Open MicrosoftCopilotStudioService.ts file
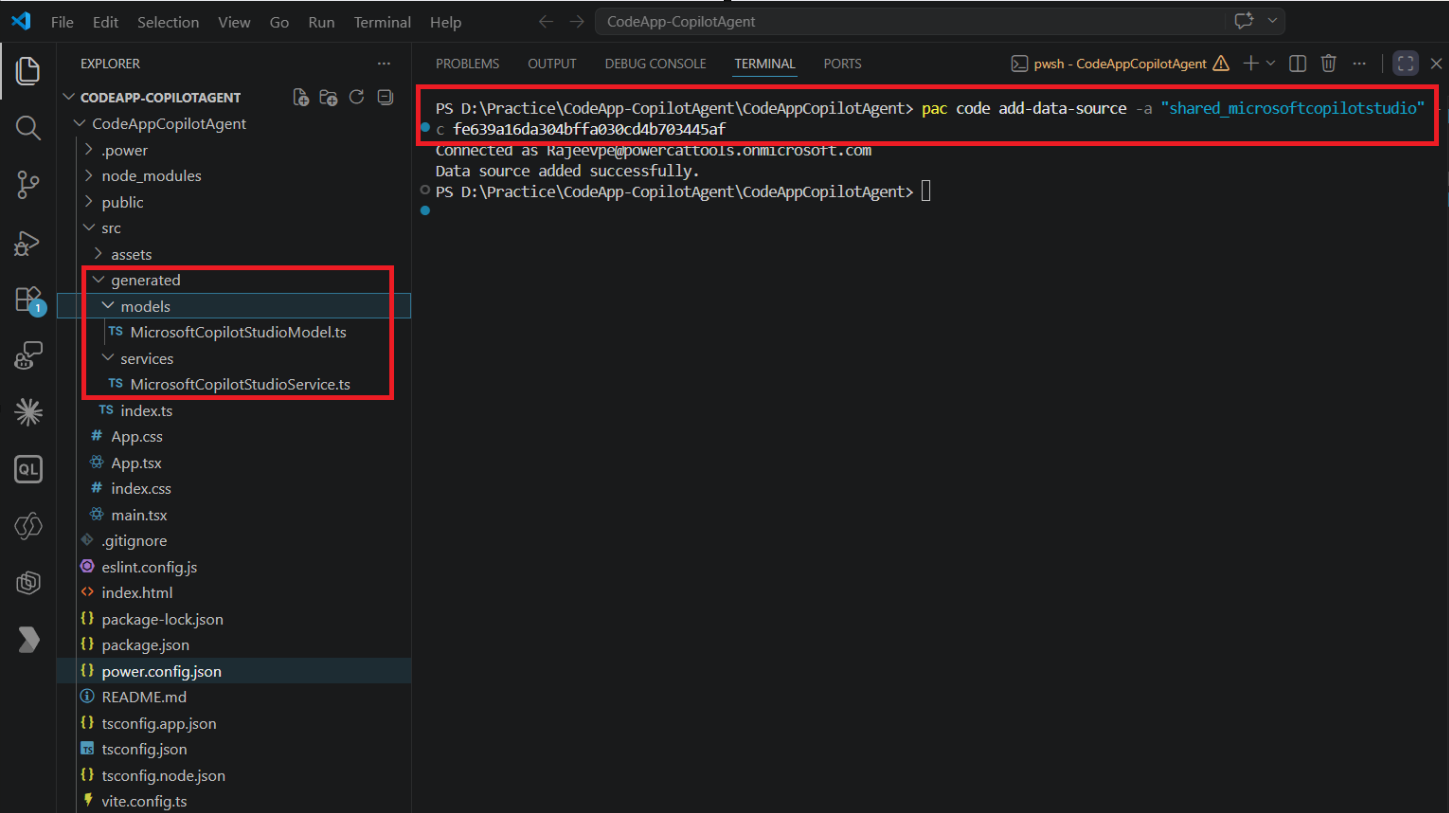Image resolution: width=1449 pixels, height=813 pixels. click(x=240, y=385)
